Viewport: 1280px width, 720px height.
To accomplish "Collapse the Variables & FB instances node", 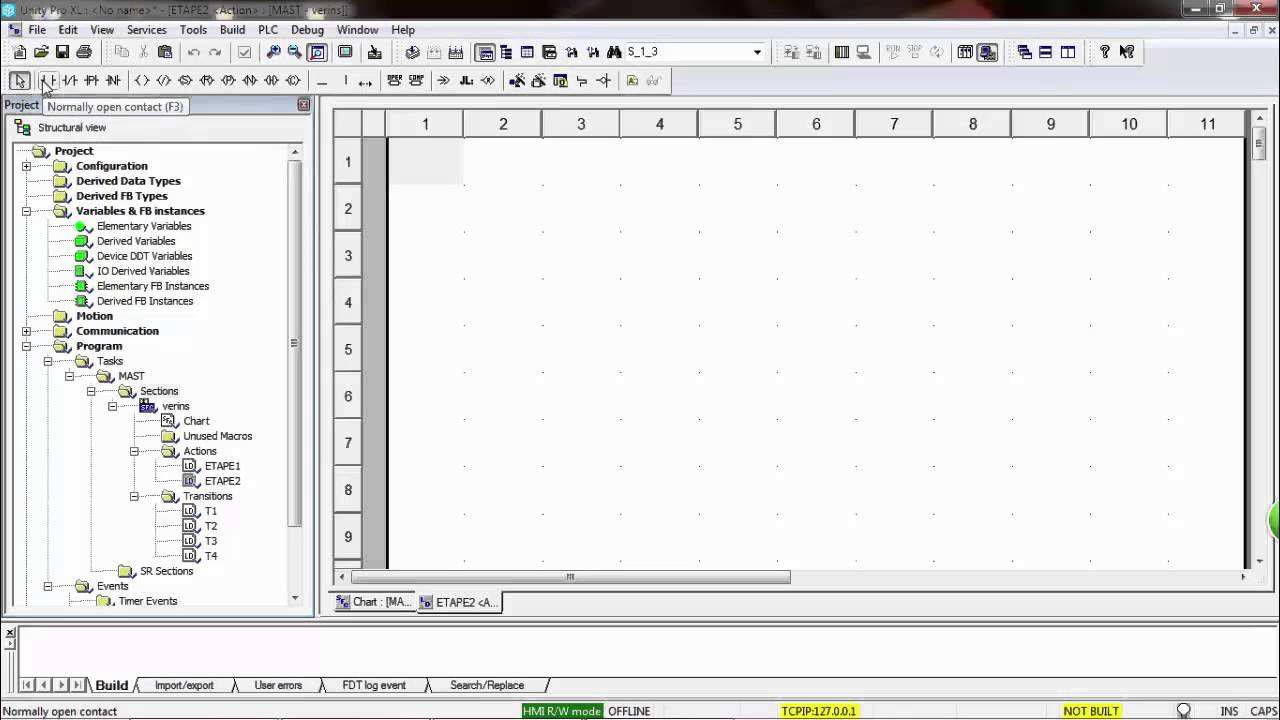I will tap(26, 211).
